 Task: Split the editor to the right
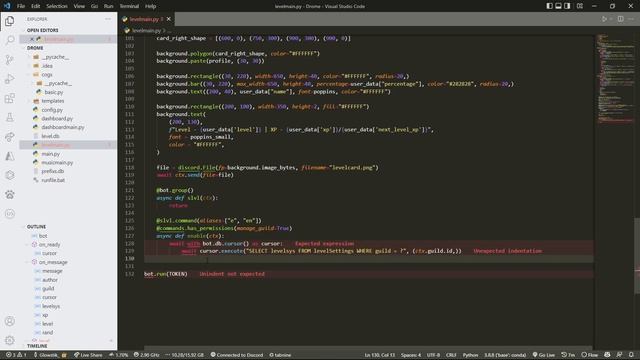[x=620, y=19]
